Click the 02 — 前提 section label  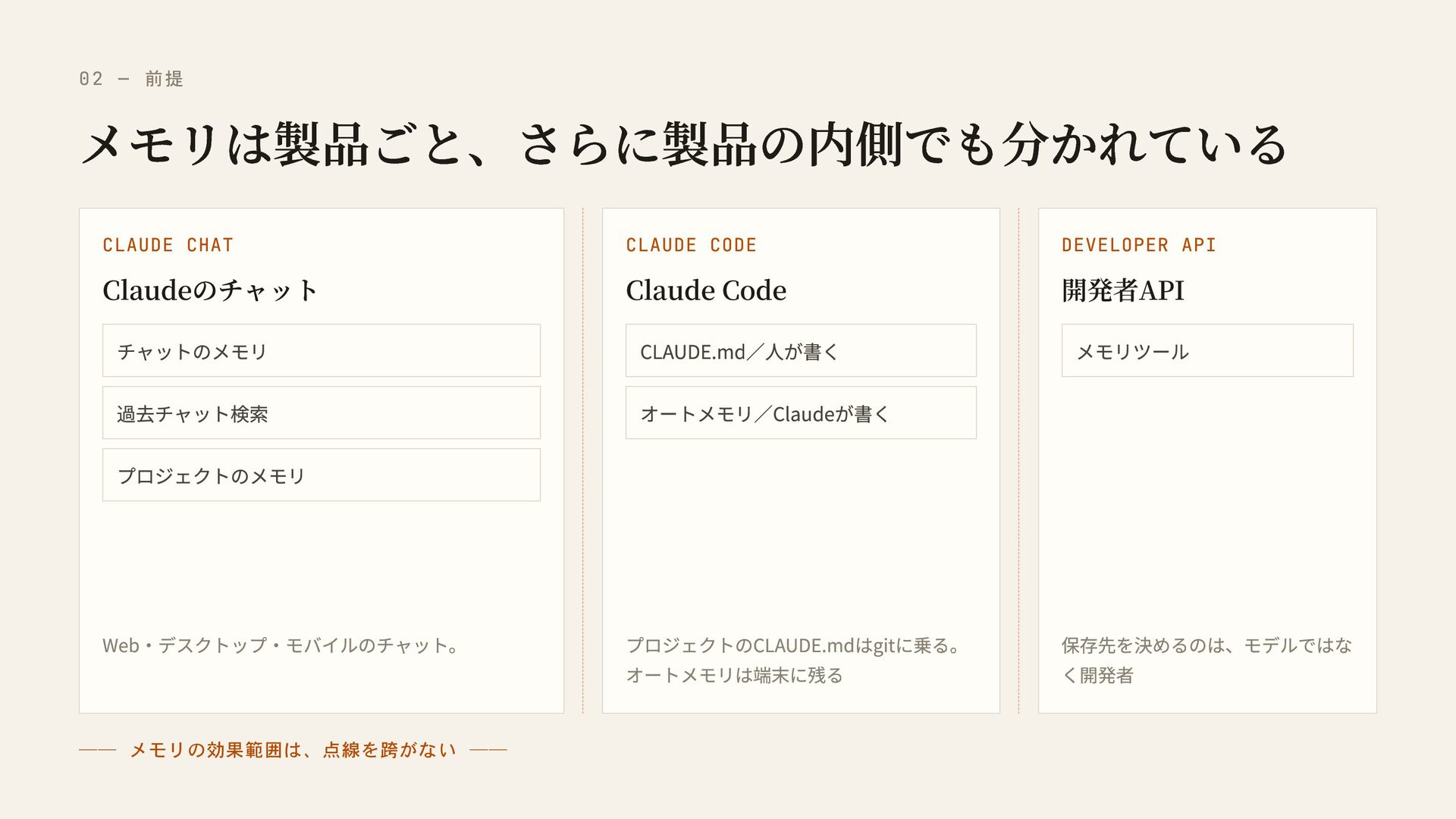(131, 79)
